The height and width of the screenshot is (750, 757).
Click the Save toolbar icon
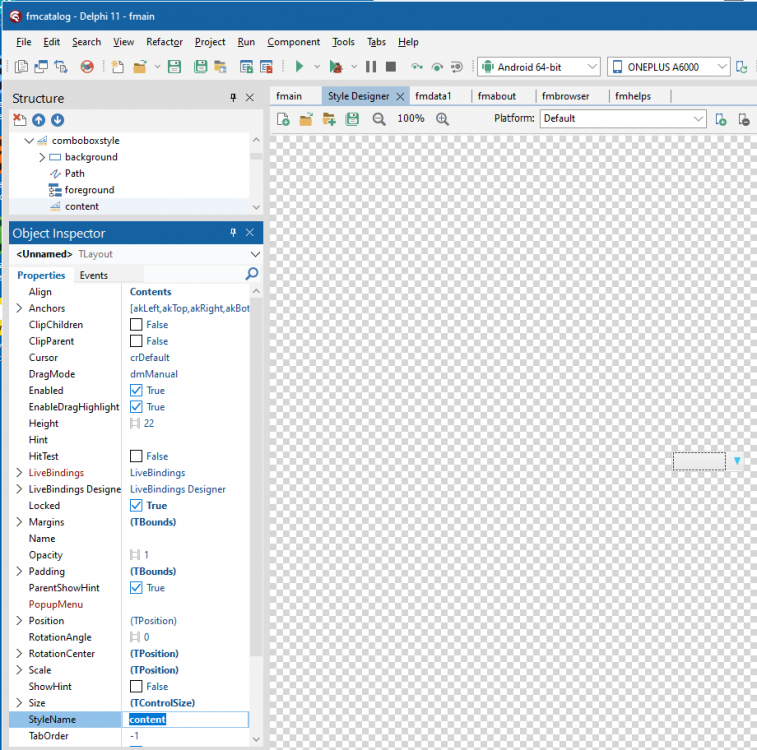click(x=174, y=67)
